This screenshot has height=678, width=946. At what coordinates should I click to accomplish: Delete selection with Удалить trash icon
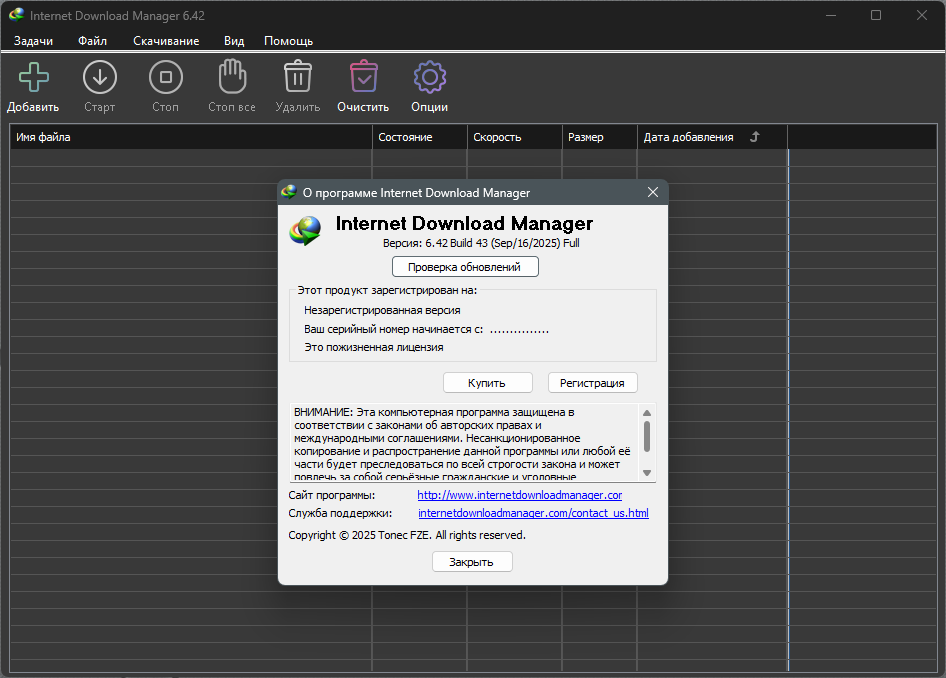(297, 77)
